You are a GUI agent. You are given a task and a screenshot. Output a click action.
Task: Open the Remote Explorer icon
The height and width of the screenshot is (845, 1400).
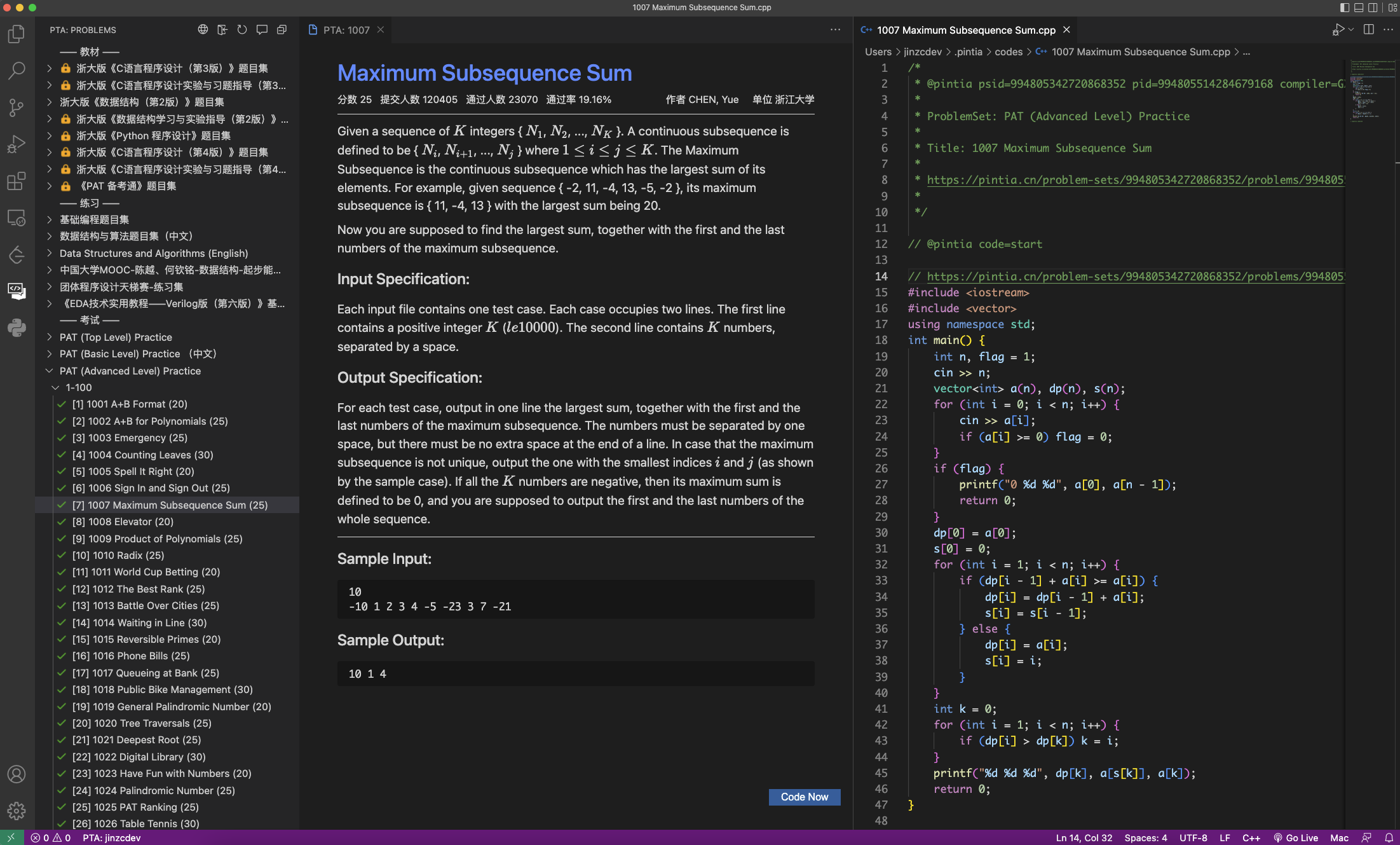pos(16,218)
